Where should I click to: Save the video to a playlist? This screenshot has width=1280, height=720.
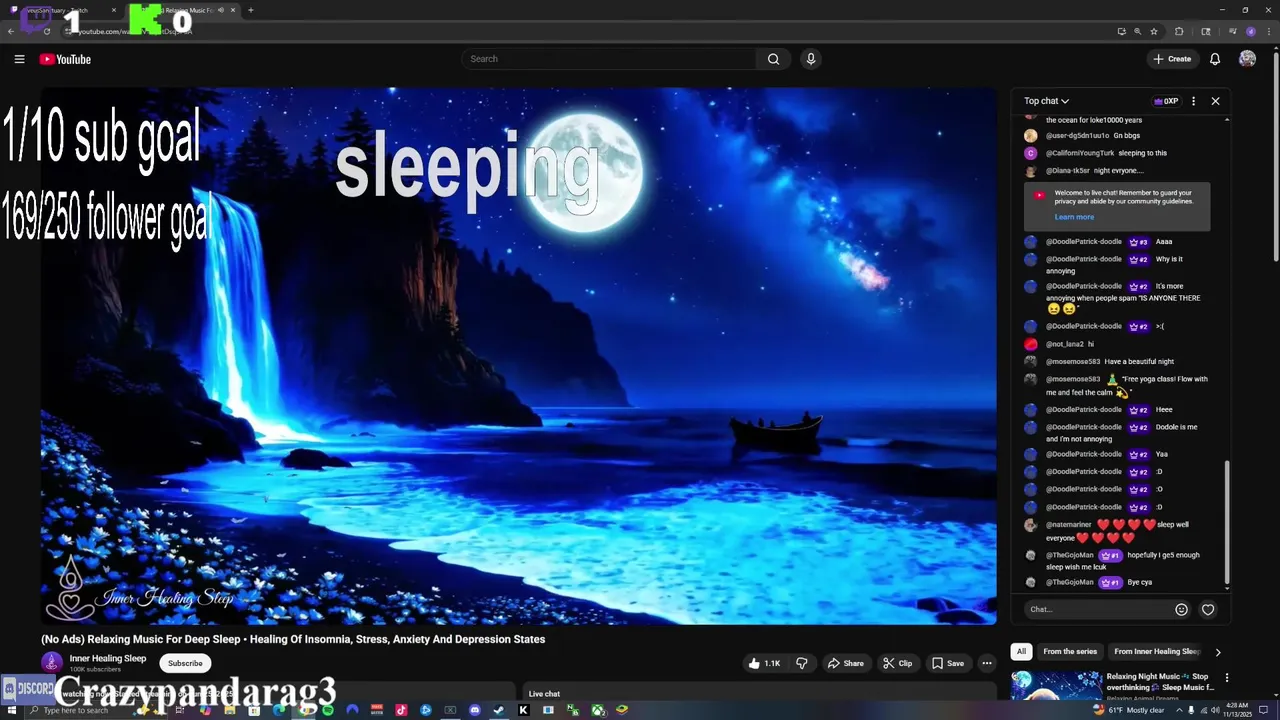point(948,663)
